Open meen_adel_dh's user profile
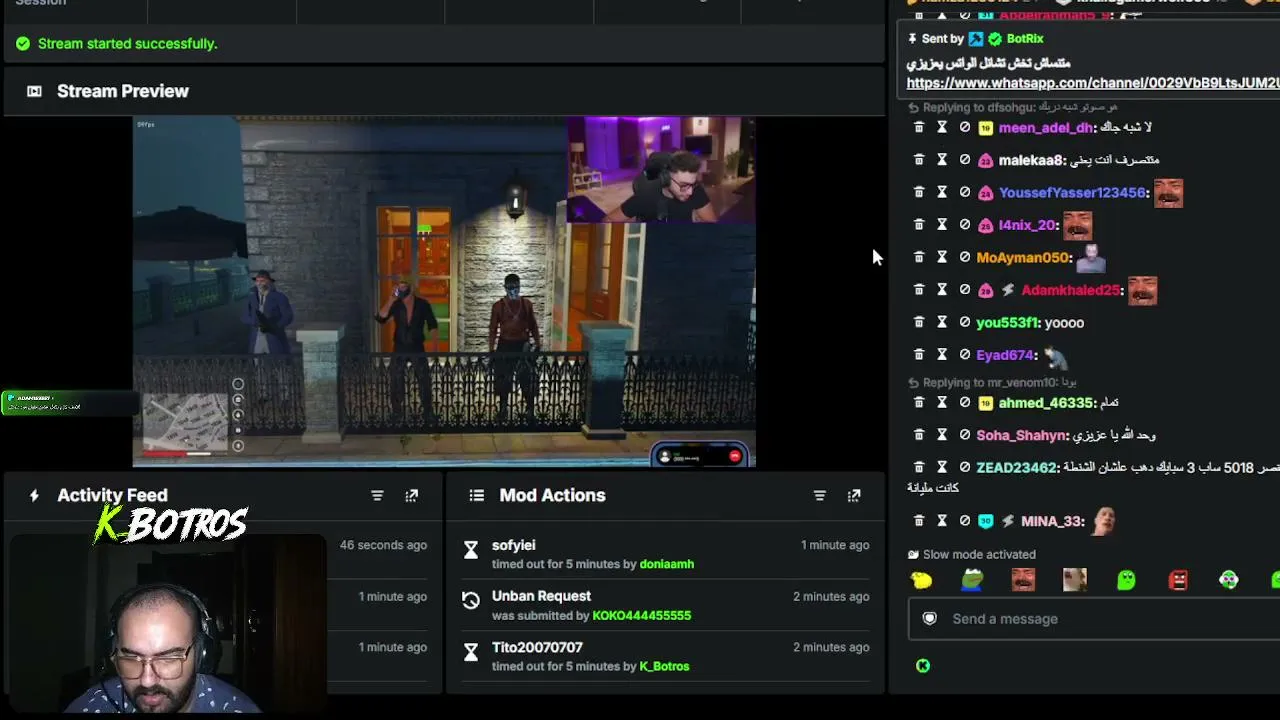This screenshot has height=720, width=1280. pyautogui.click(x=1046, y=128)
